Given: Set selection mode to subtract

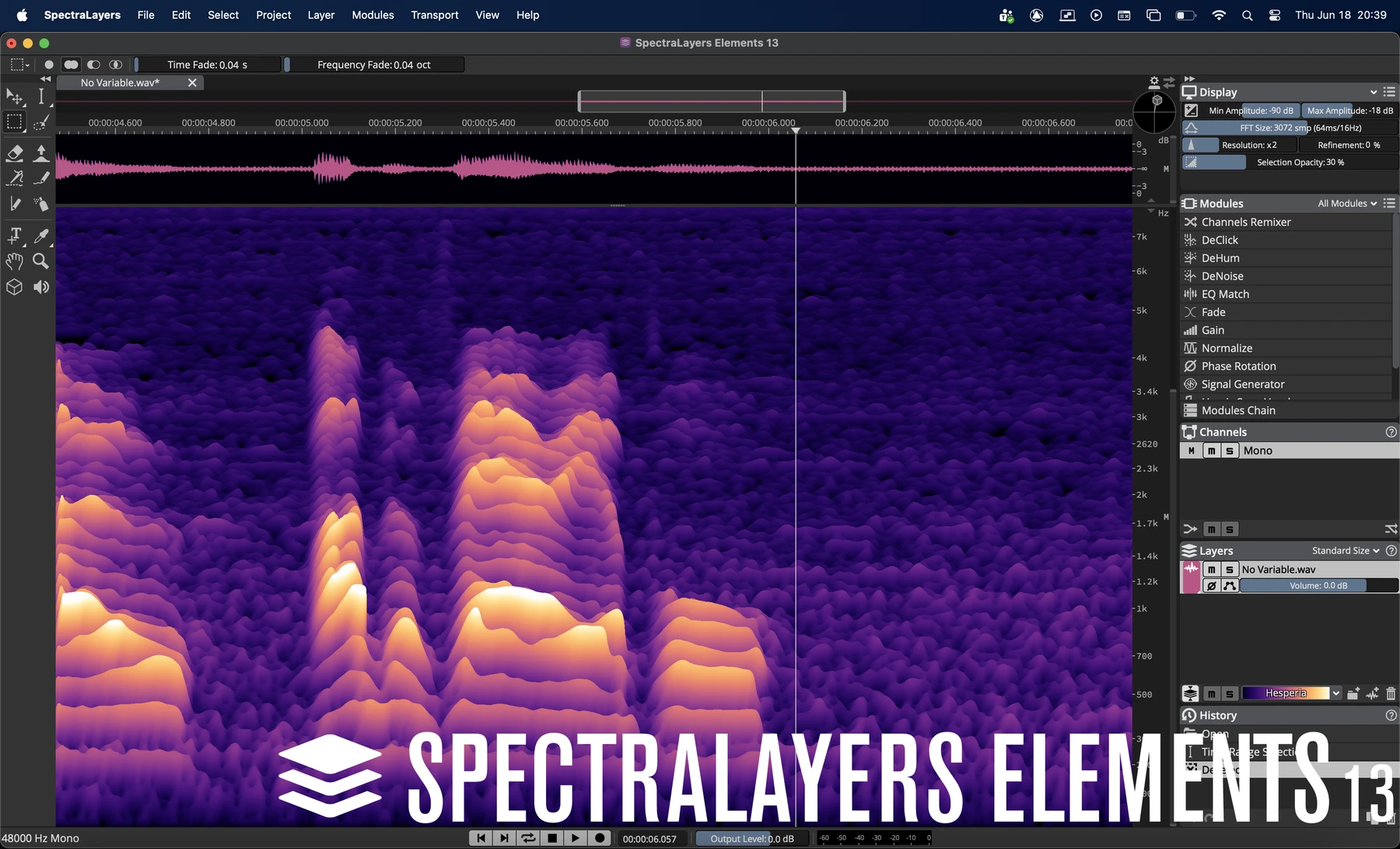Looking at the screenshot, I should point(93,65).
